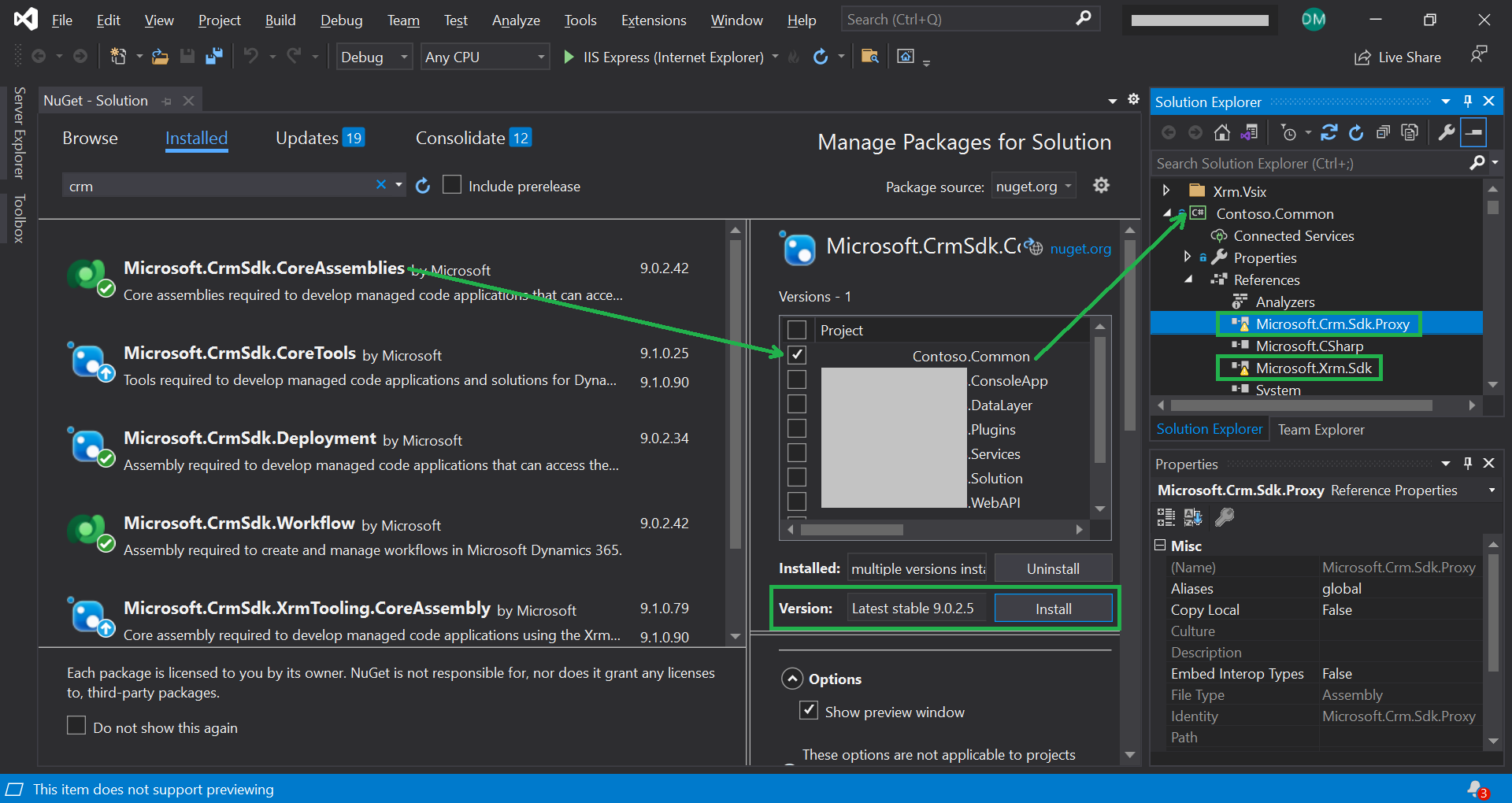The width and height of the screenshot is (1512, 803).
Task: Enable the Include prerelease checkbox
Action: 452,185
